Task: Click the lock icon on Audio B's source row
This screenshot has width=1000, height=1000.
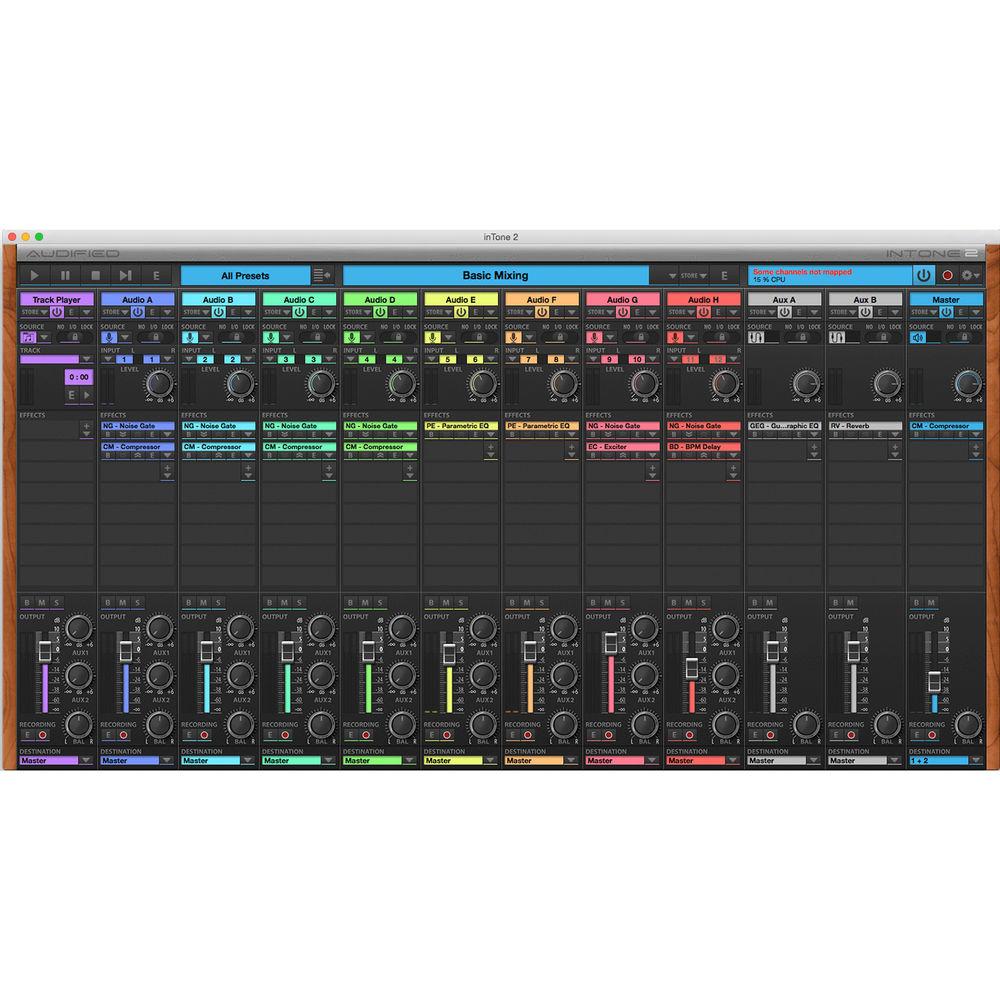Action: point(237,336)
